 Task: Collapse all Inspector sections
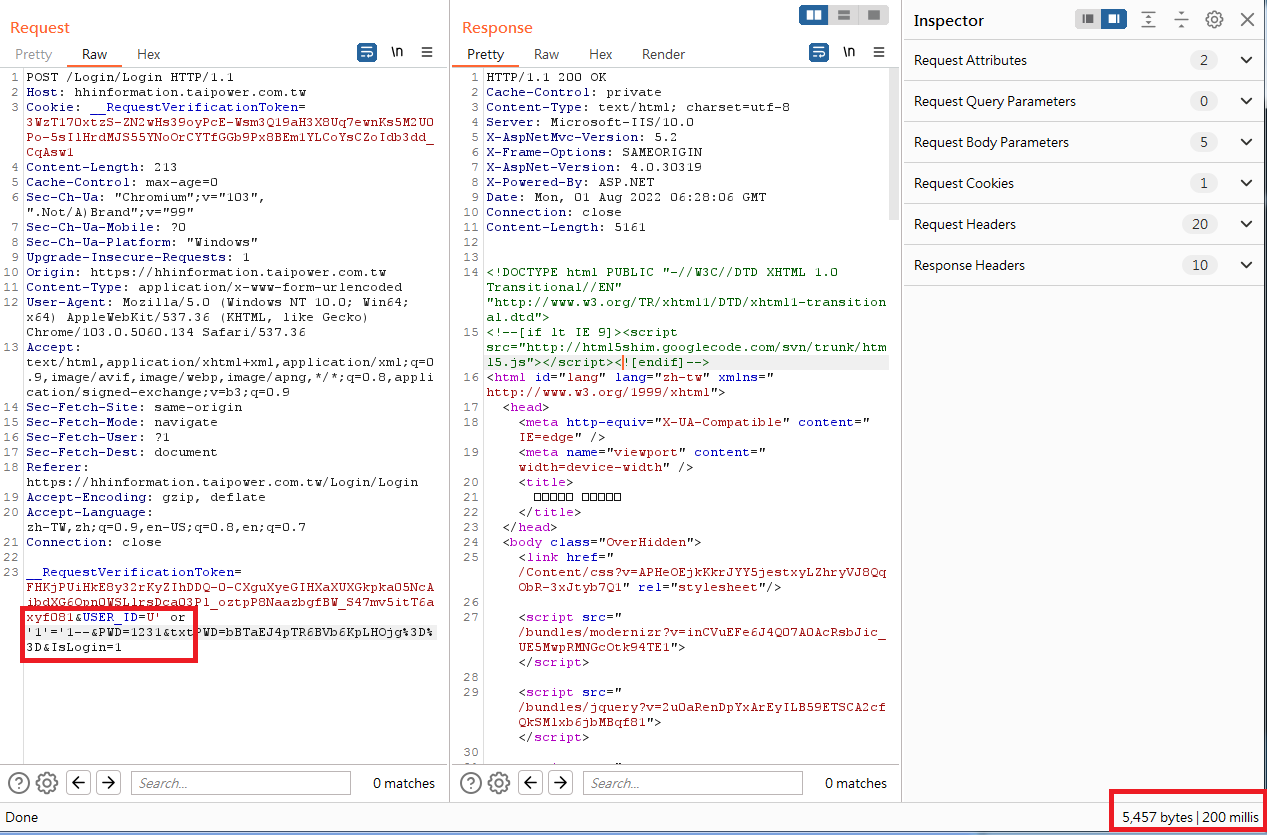[1181, 20]
